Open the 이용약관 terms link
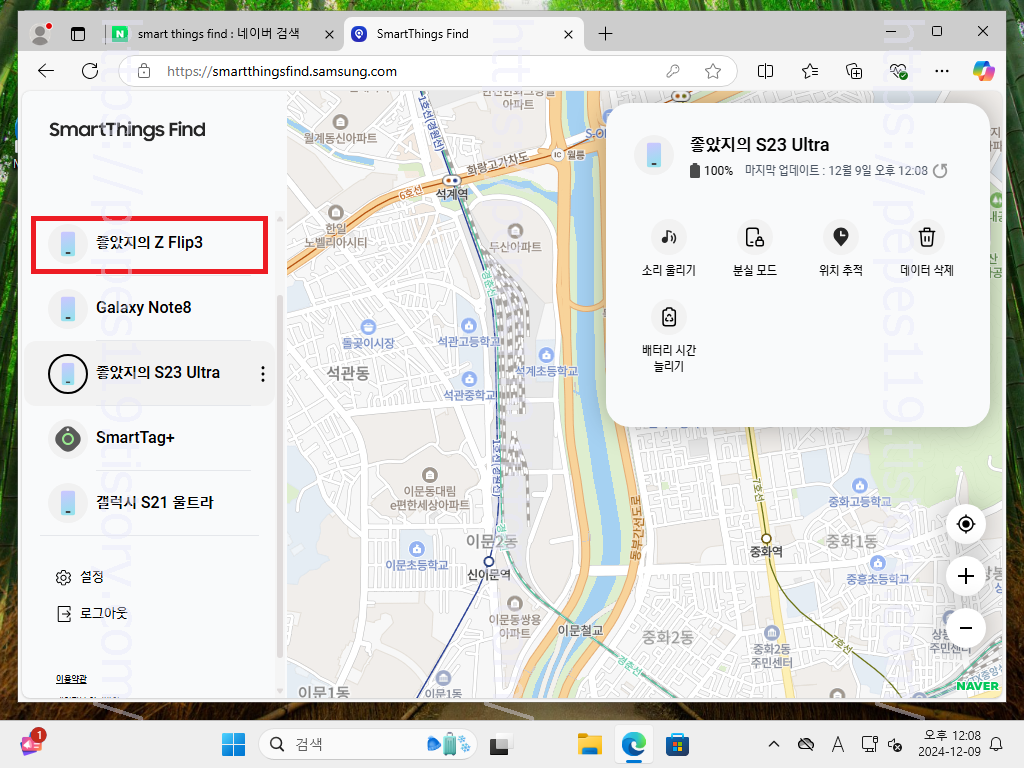1024x768 pixels. coord(71,679)
